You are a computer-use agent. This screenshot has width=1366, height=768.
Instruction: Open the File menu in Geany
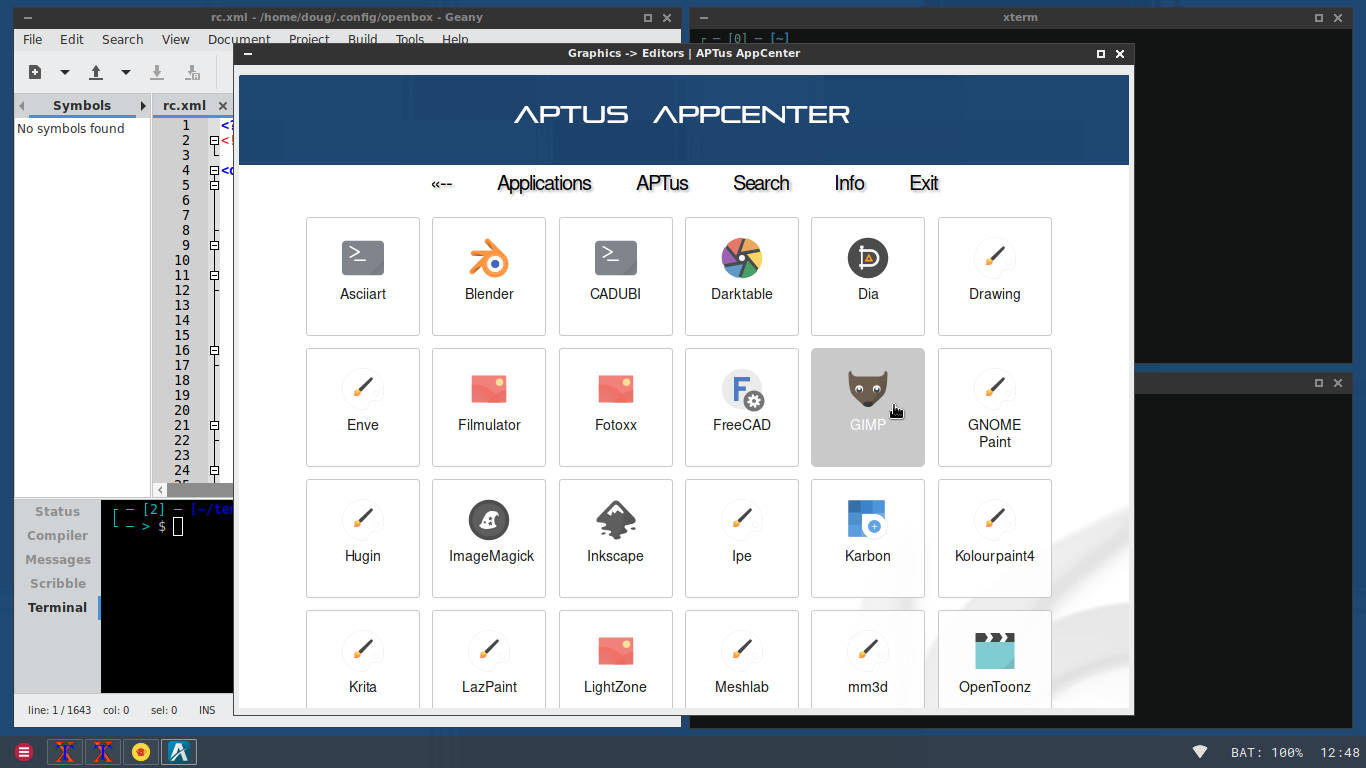click(x=33, y=39)
